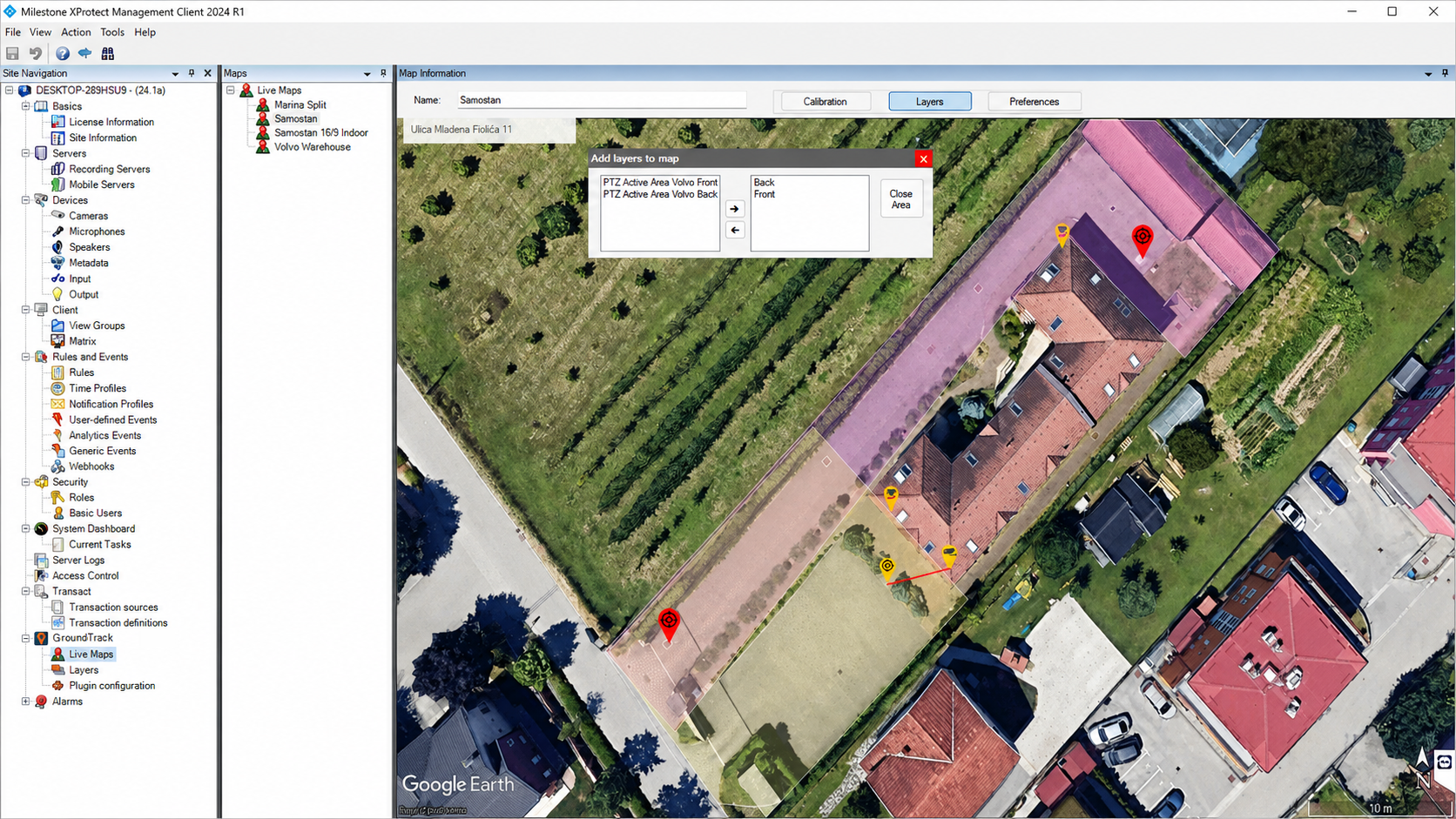Open the Time Profiles clock icon

(57, 388)
